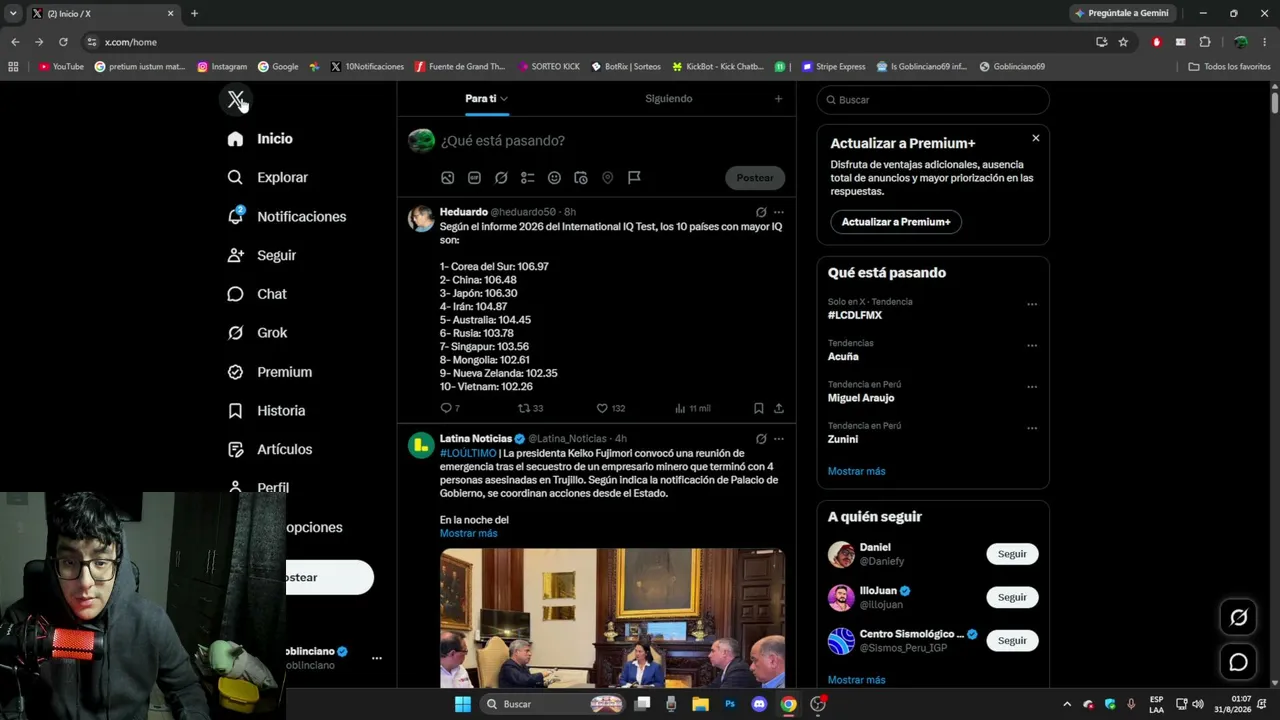
Task: Open options for the Acuña trend
Action: [1032, 346]
